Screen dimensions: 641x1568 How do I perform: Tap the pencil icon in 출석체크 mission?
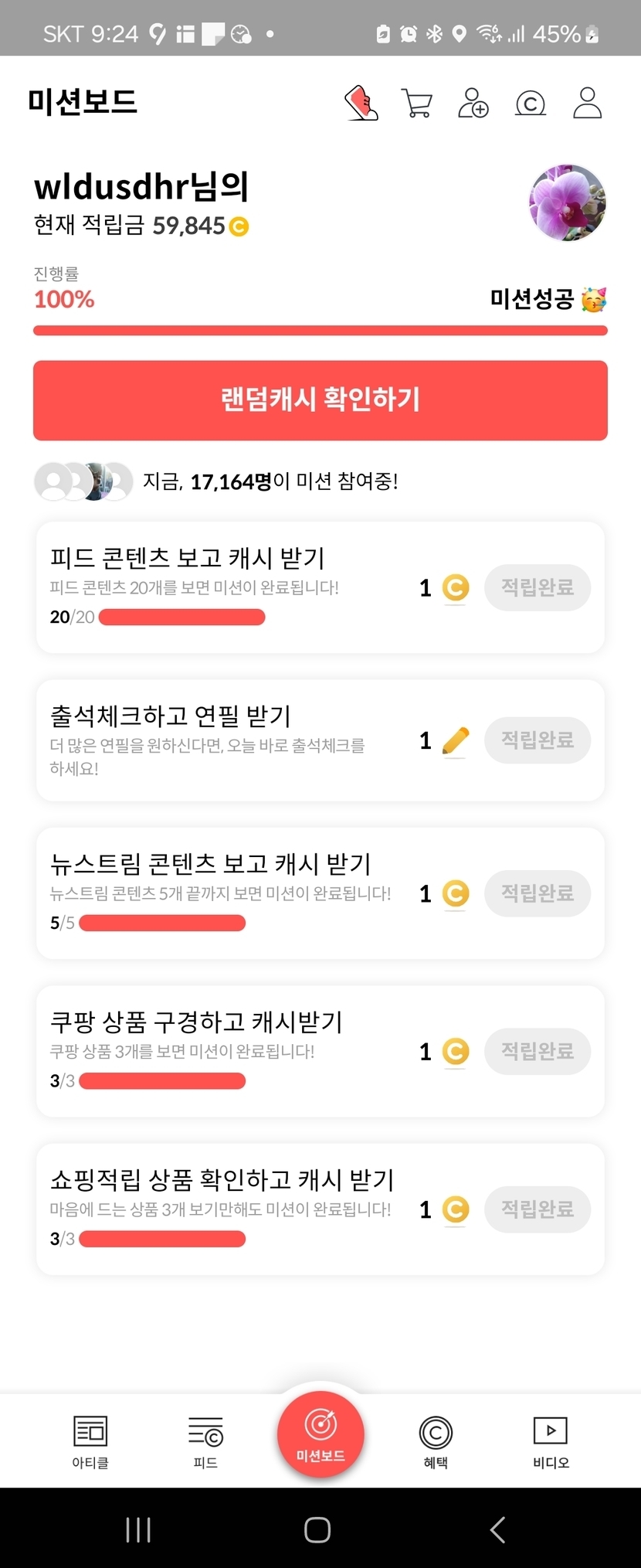click(456, 740)
